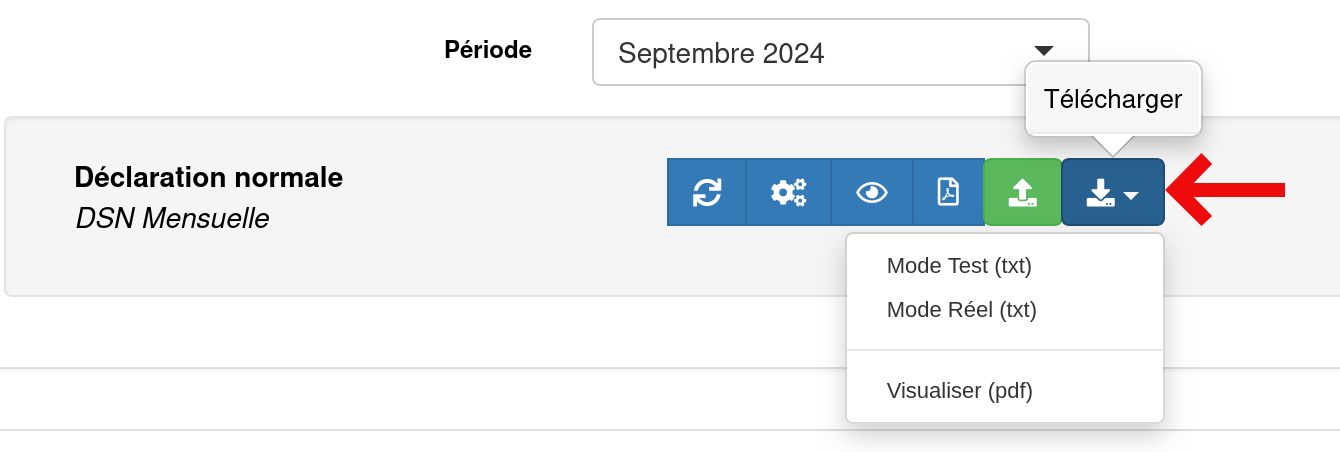The width and height of the screenshot is (1340, 452).
Task: Click the tooltip's pointer triangle above download button
Action: click(1112, 146)
